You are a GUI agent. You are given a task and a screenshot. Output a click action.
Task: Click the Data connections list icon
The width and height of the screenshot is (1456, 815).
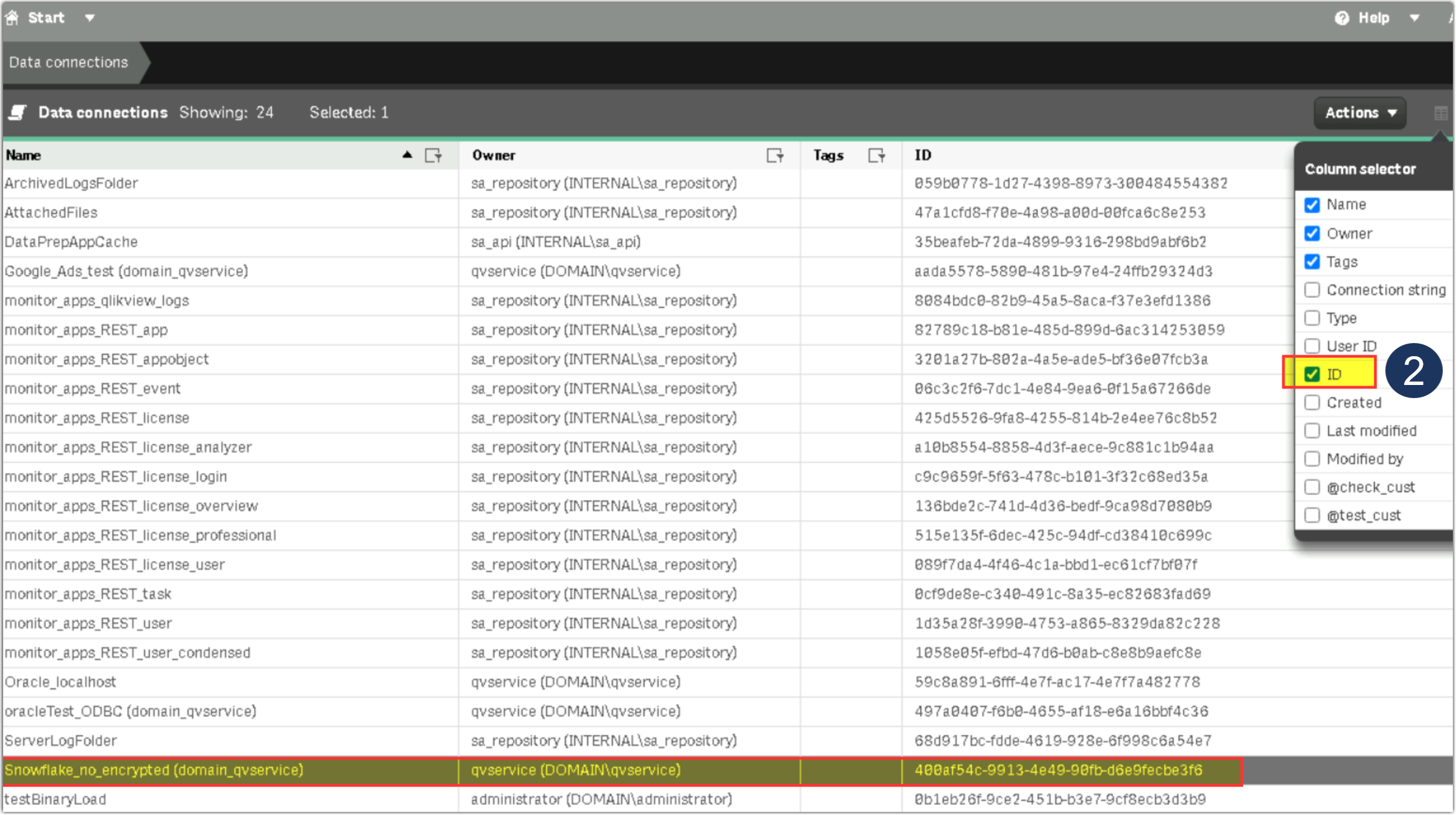(18, 113)
